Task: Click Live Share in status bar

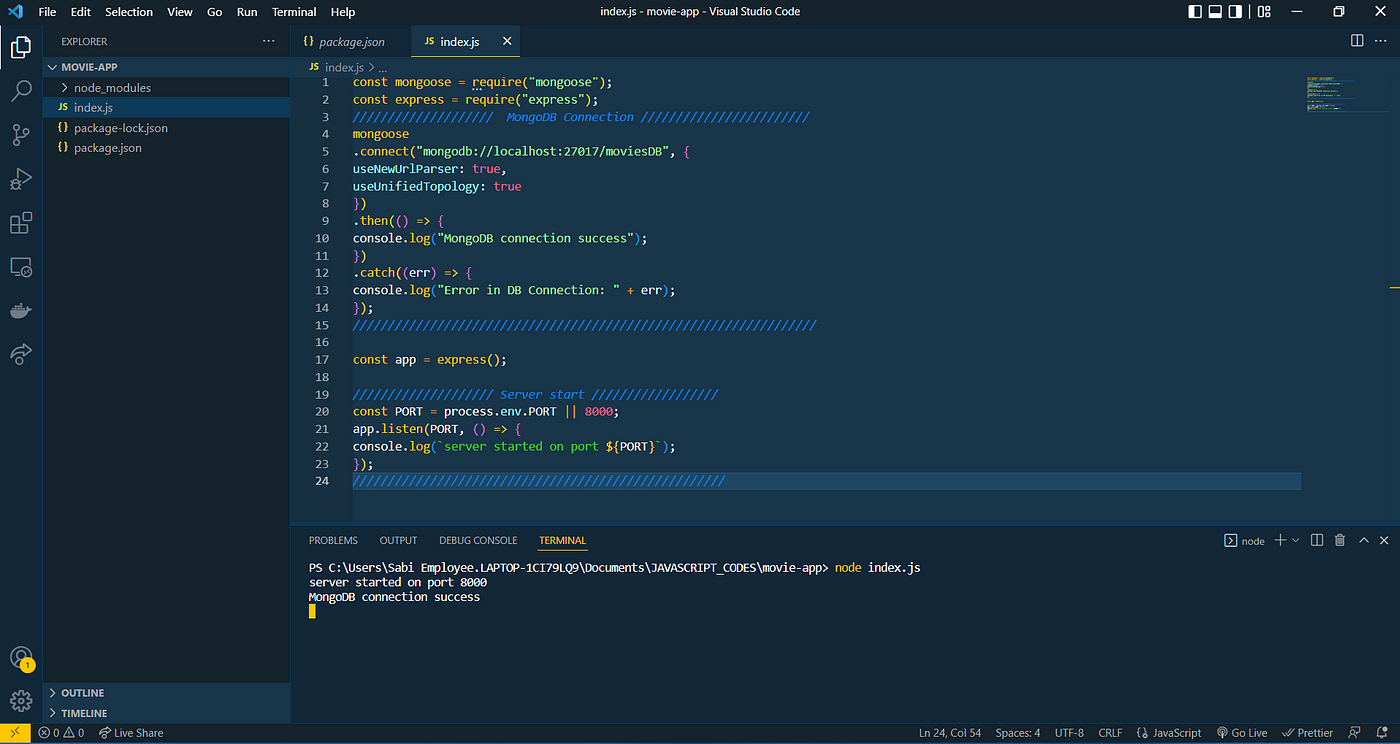Action: pos(130,733)
